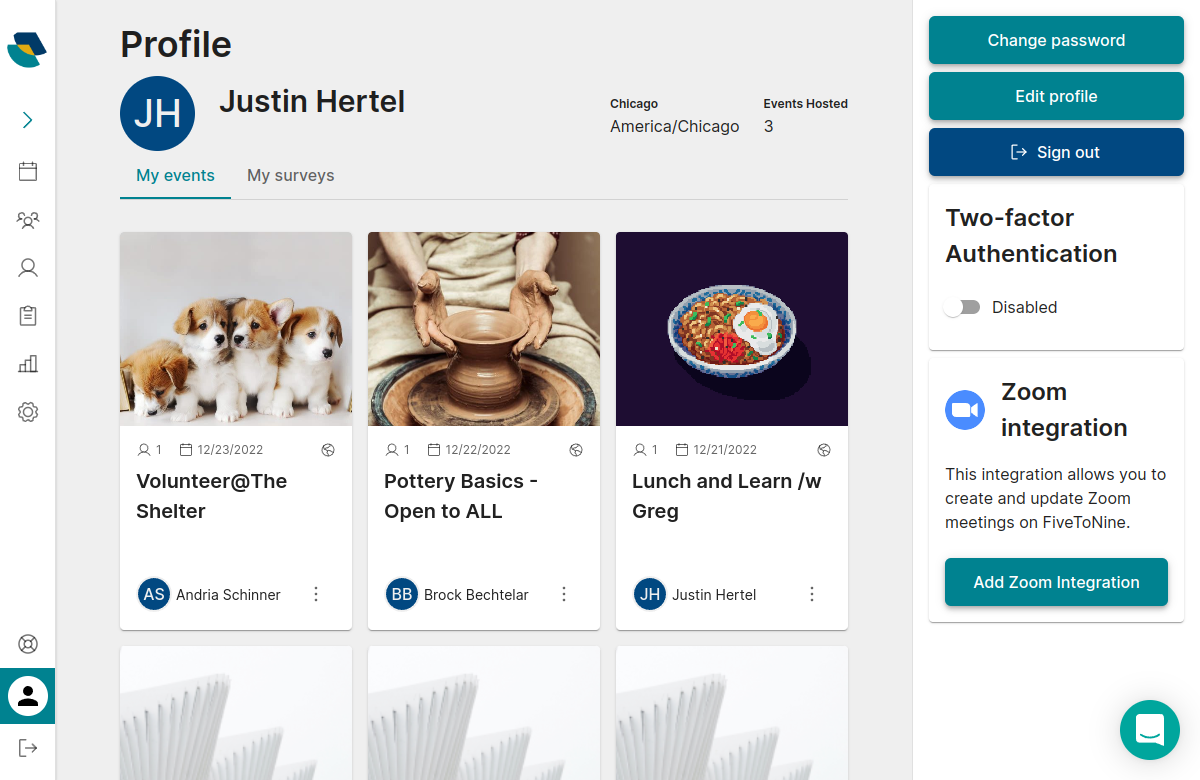
Task: Open options menu on Lunch and Learn card
Action: tap(812, 594)
